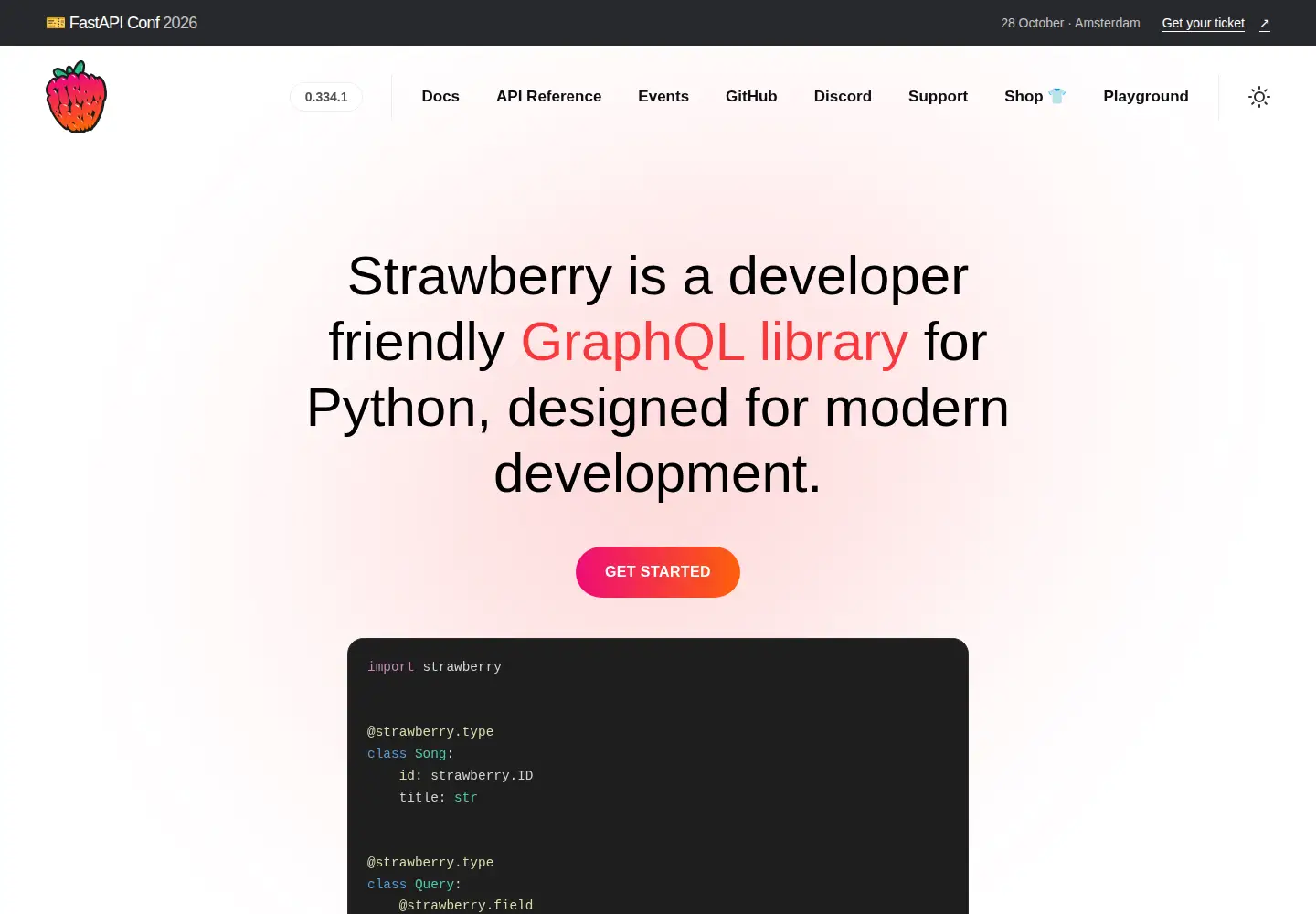Open API Reference in the navigation

549,97
